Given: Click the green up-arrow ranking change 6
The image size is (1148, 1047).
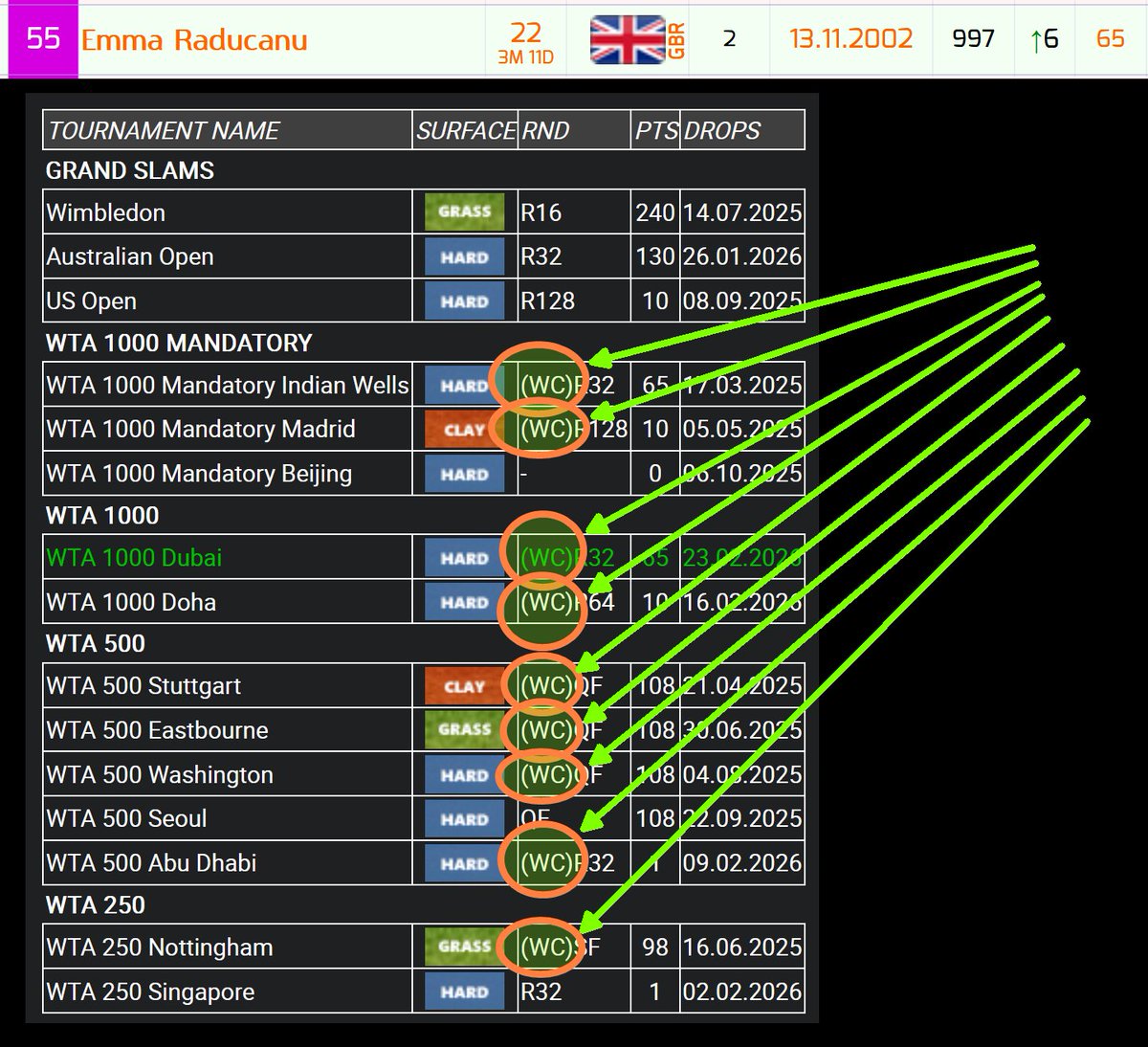Looking at the screenshot, I should point(1045,39).
